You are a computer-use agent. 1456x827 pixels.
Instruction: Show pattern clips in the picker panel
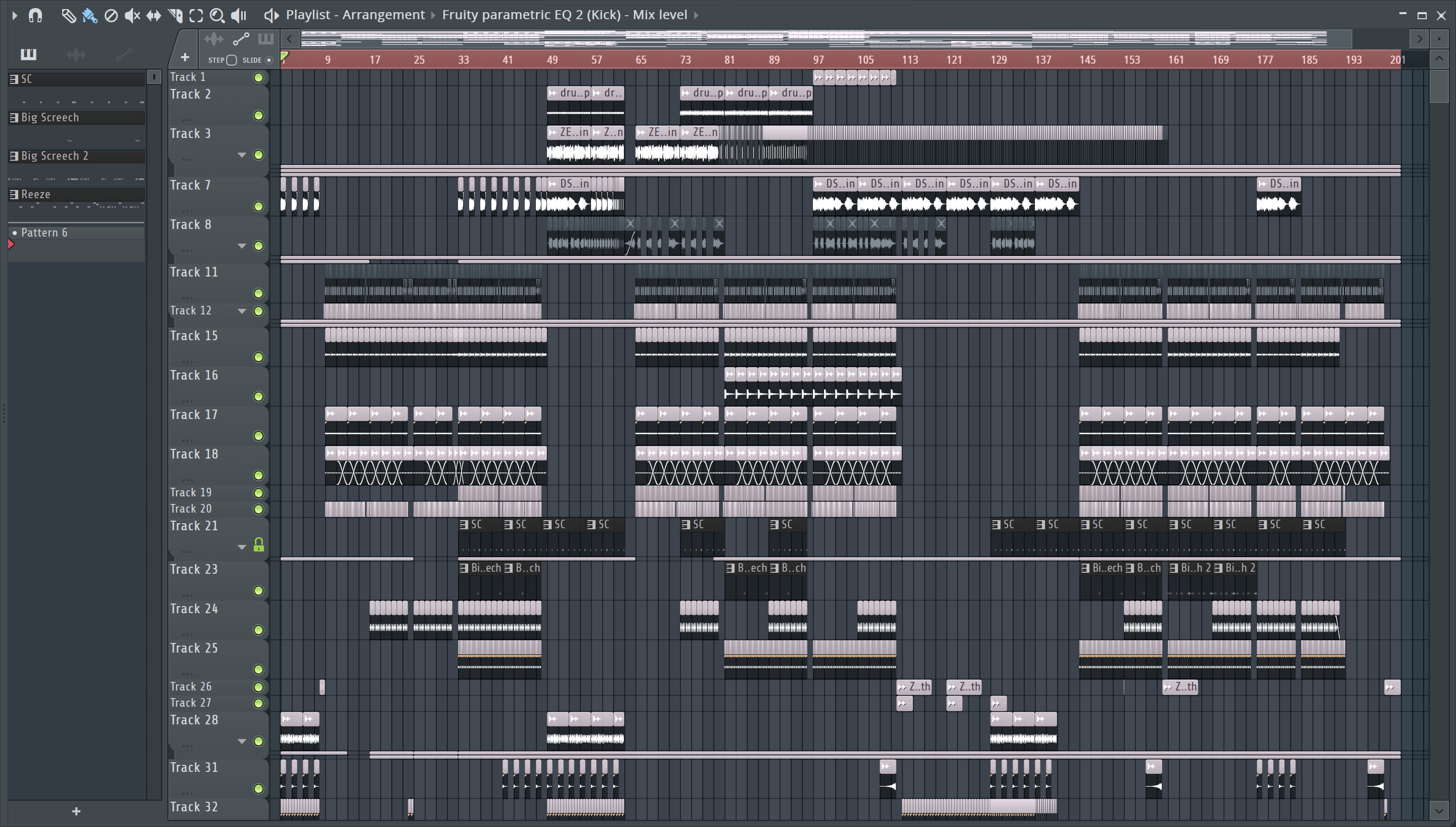28,54
